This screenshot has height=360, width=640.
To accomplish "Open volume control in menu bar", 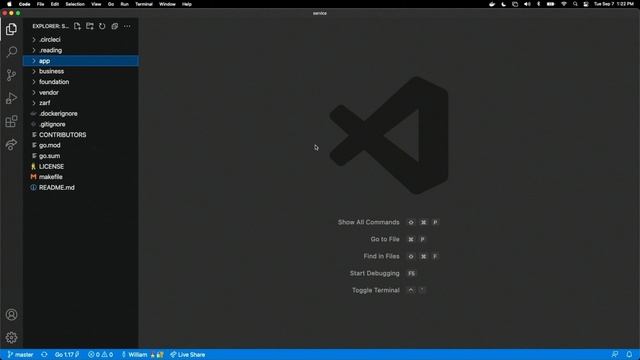I will [527, 4].
